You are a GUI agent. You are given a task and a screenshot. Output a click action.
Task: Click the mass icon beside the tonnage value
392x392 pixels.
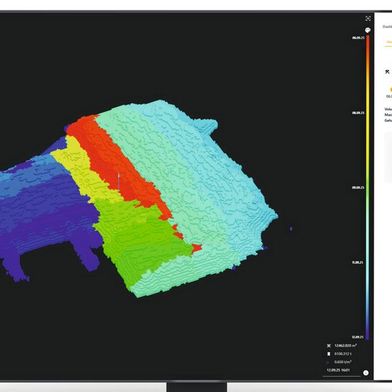click(x=329, y=354)
